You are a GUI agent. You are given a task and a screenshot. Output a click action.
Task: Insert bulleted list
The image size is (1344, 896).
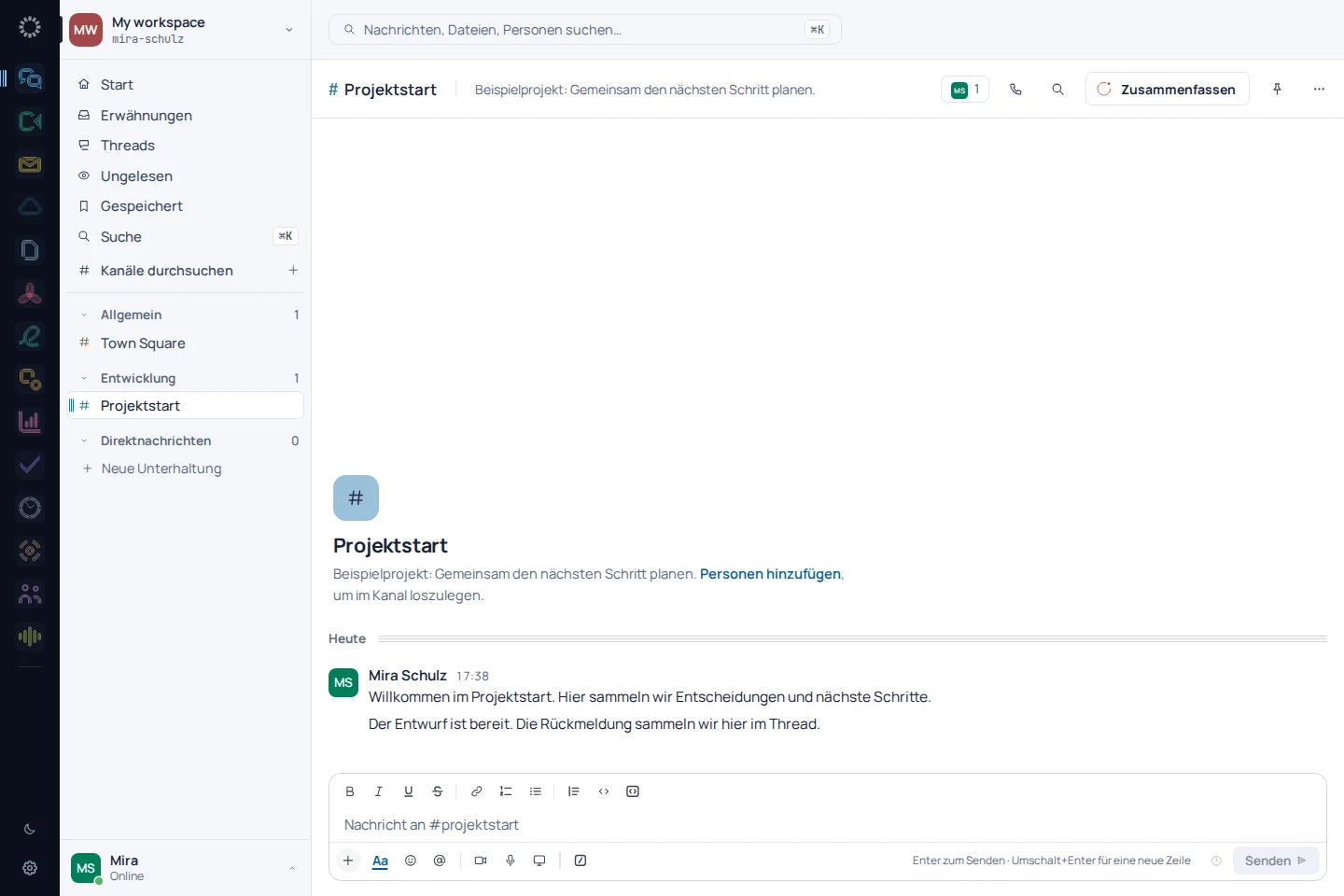coord(536,791)
